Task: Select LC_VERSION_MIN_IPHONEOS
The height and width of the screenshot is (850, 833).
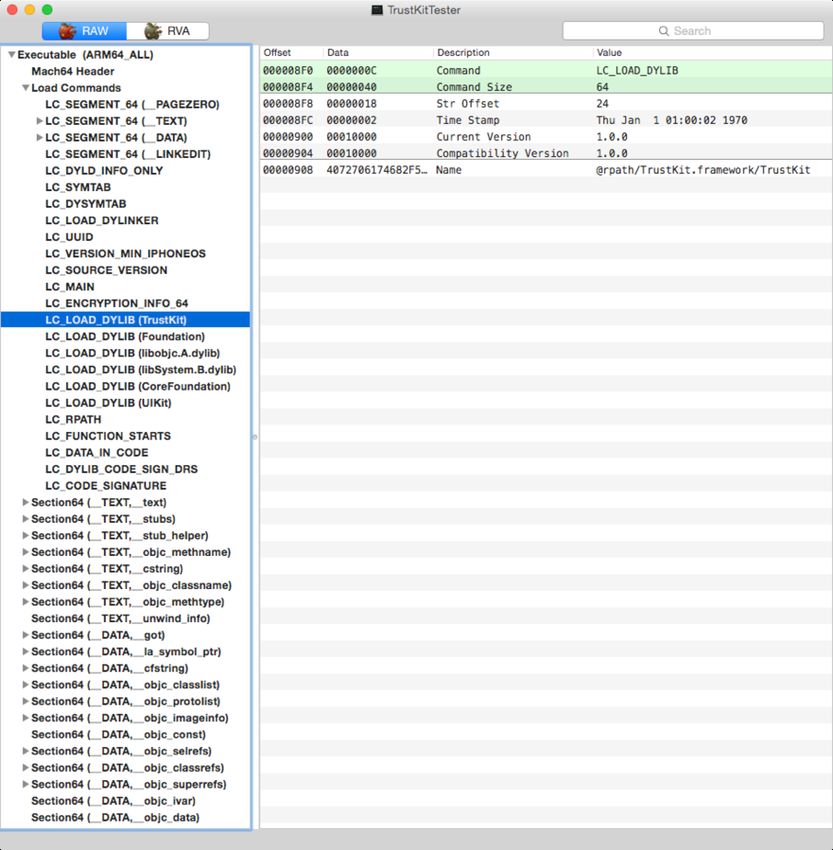Action: [126, 254]
